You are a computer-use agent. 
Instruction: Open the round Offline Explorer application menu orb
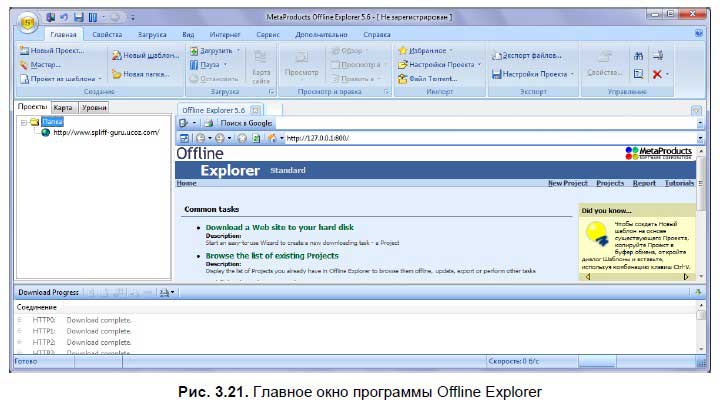tap(28, 22)
